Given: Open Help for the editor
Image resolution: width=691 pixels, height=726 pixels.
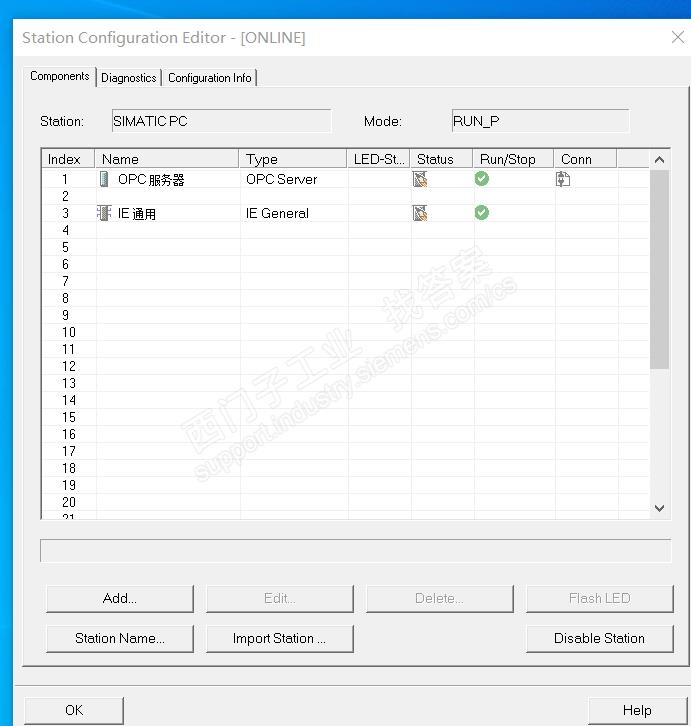Looking at the screenshot, I should (x=637, y=710).
